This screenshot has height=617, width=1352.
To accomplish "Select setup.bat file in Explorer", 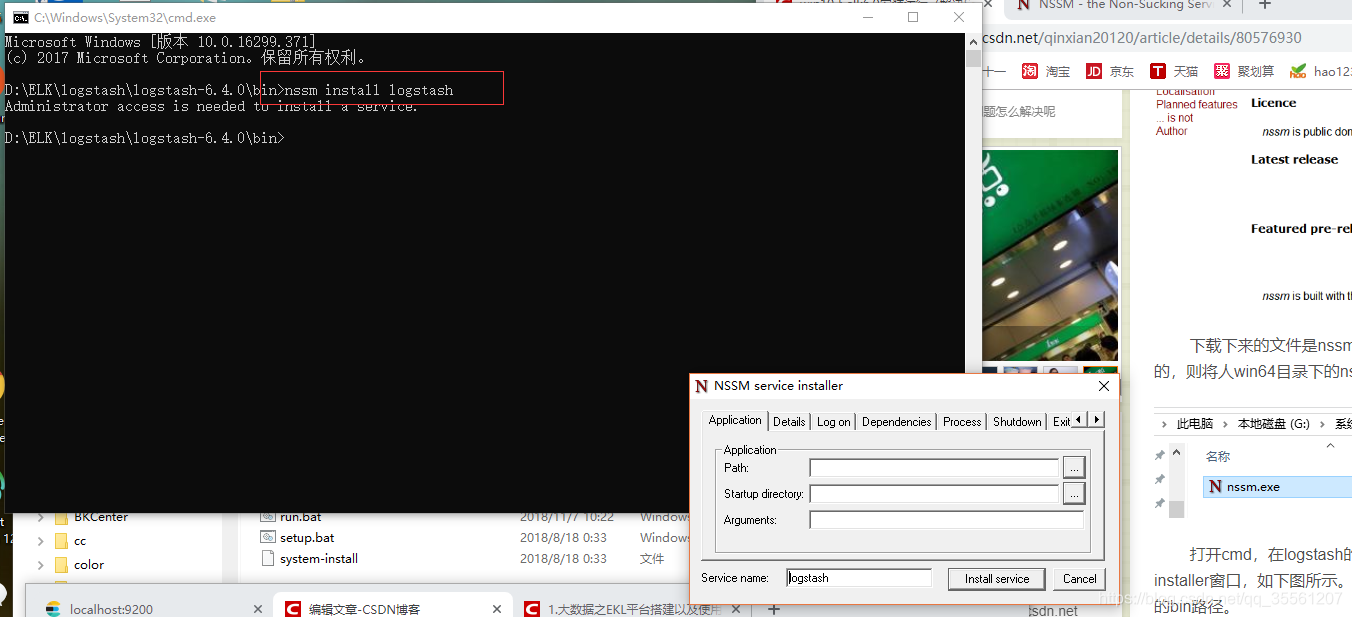I will (307, 538).
